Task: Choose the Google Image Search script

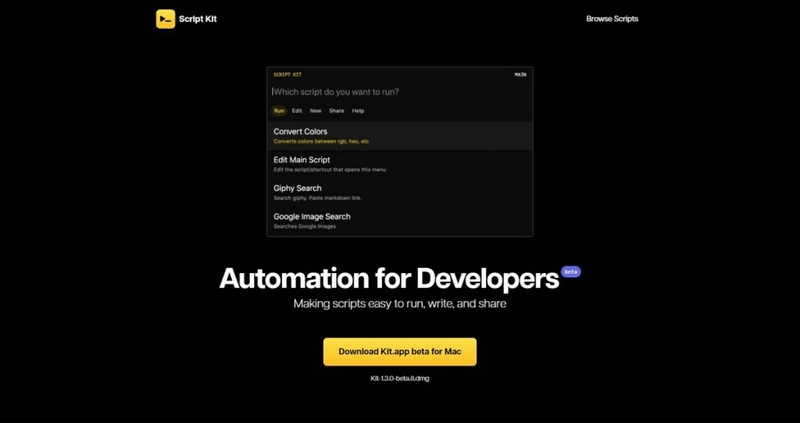Action: coord(399,221)
